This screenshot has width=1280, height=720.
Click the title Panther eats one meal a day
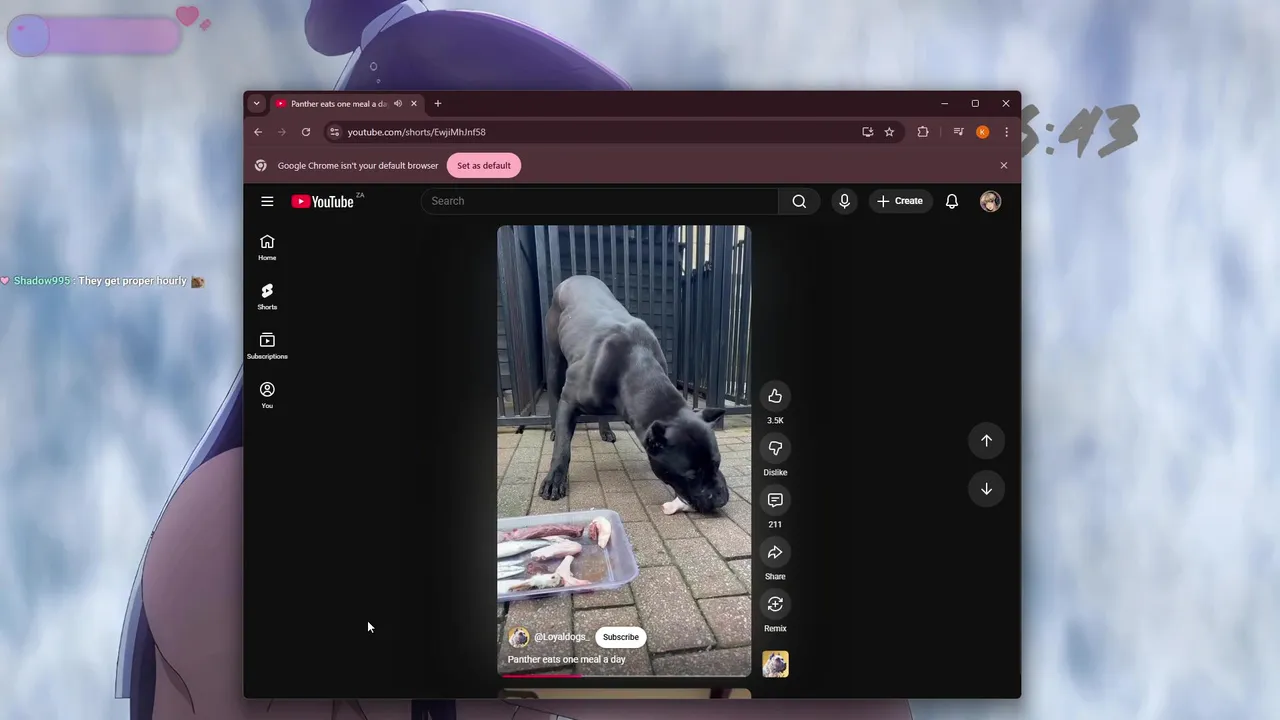coord(567,660)
